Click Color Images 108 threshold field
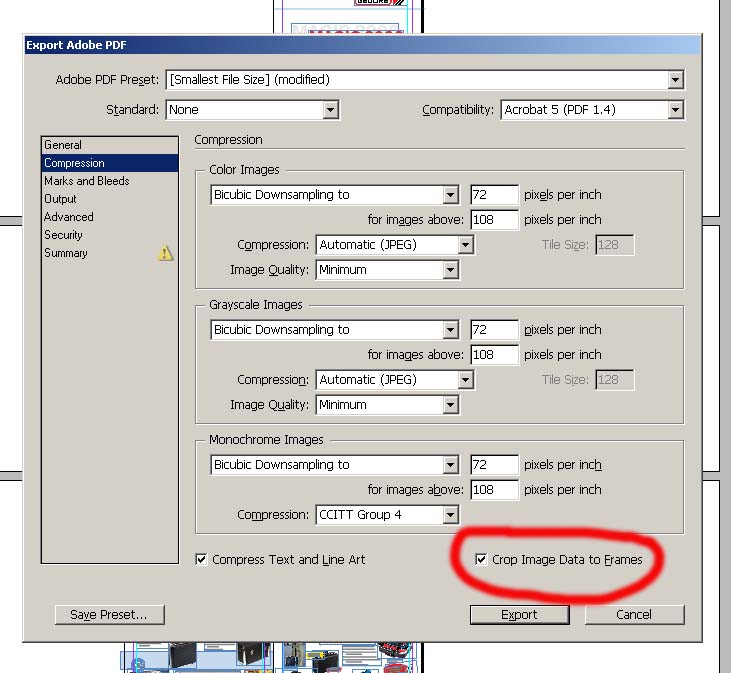 (494, 220)
